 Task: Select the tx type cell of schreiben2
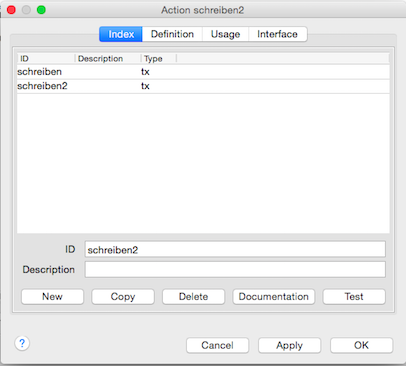click(145, 86)
